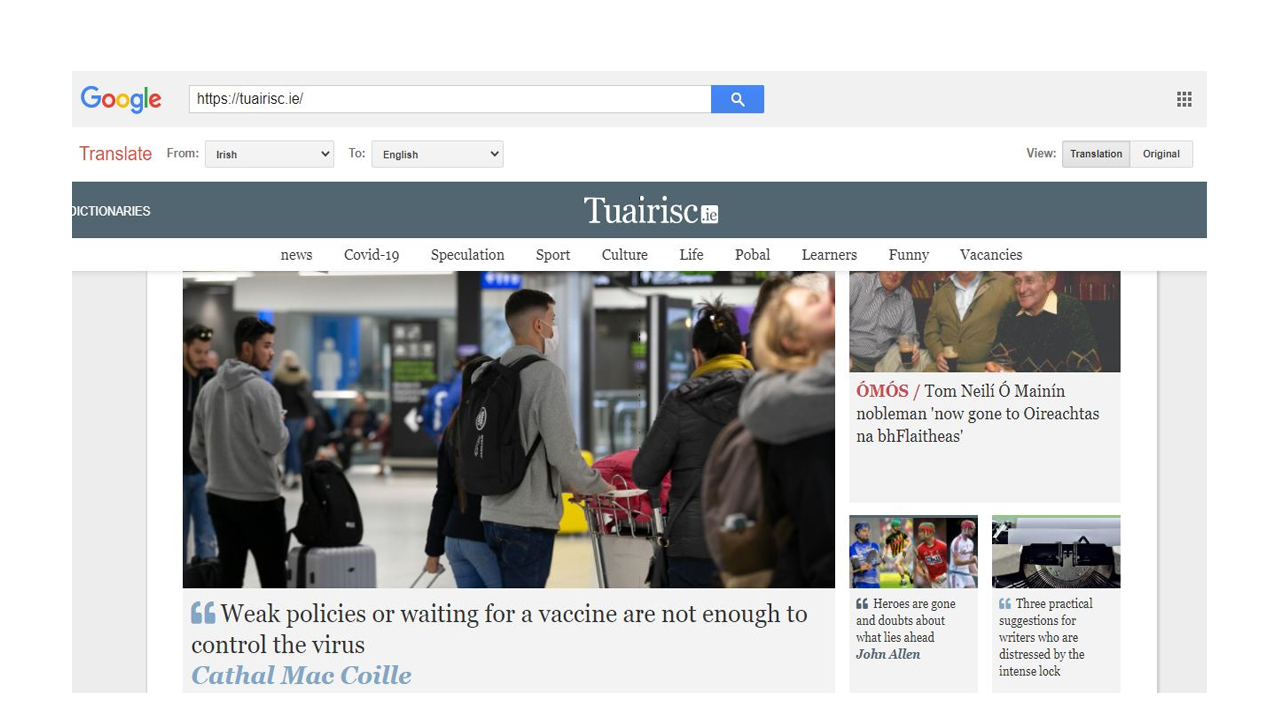
Task: Open the Vacancies section
Action: 991,255
